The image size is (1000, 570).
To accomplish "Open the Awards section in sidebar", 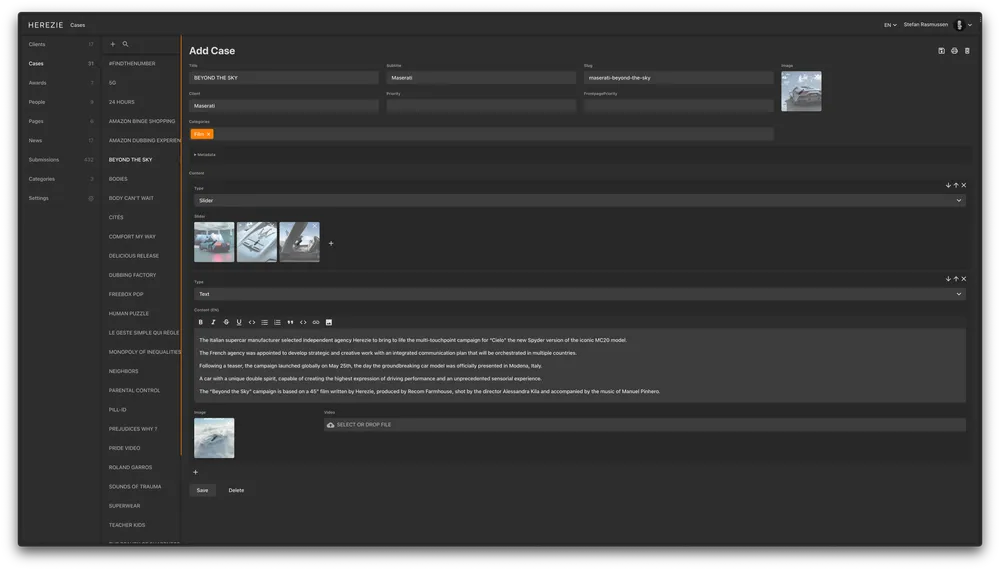I will tap(38, 83).
